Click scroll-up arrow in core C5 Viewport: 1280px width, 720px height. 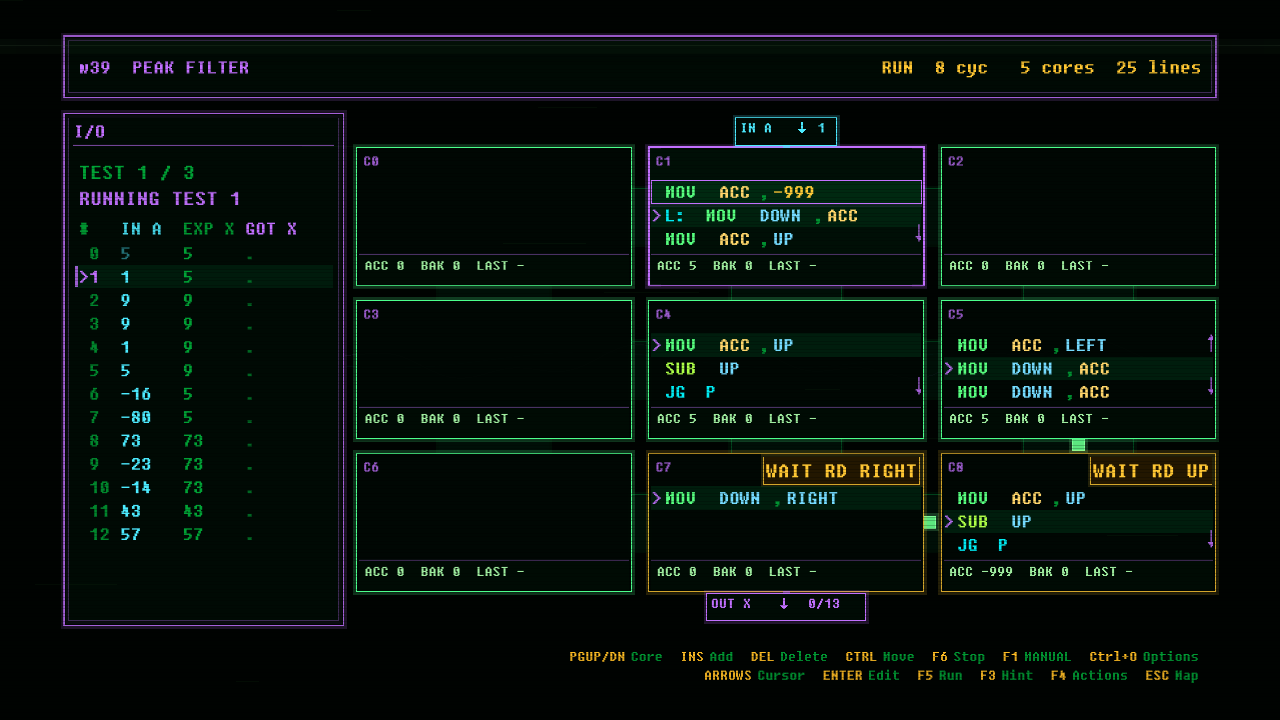[x=1211, y=343]
